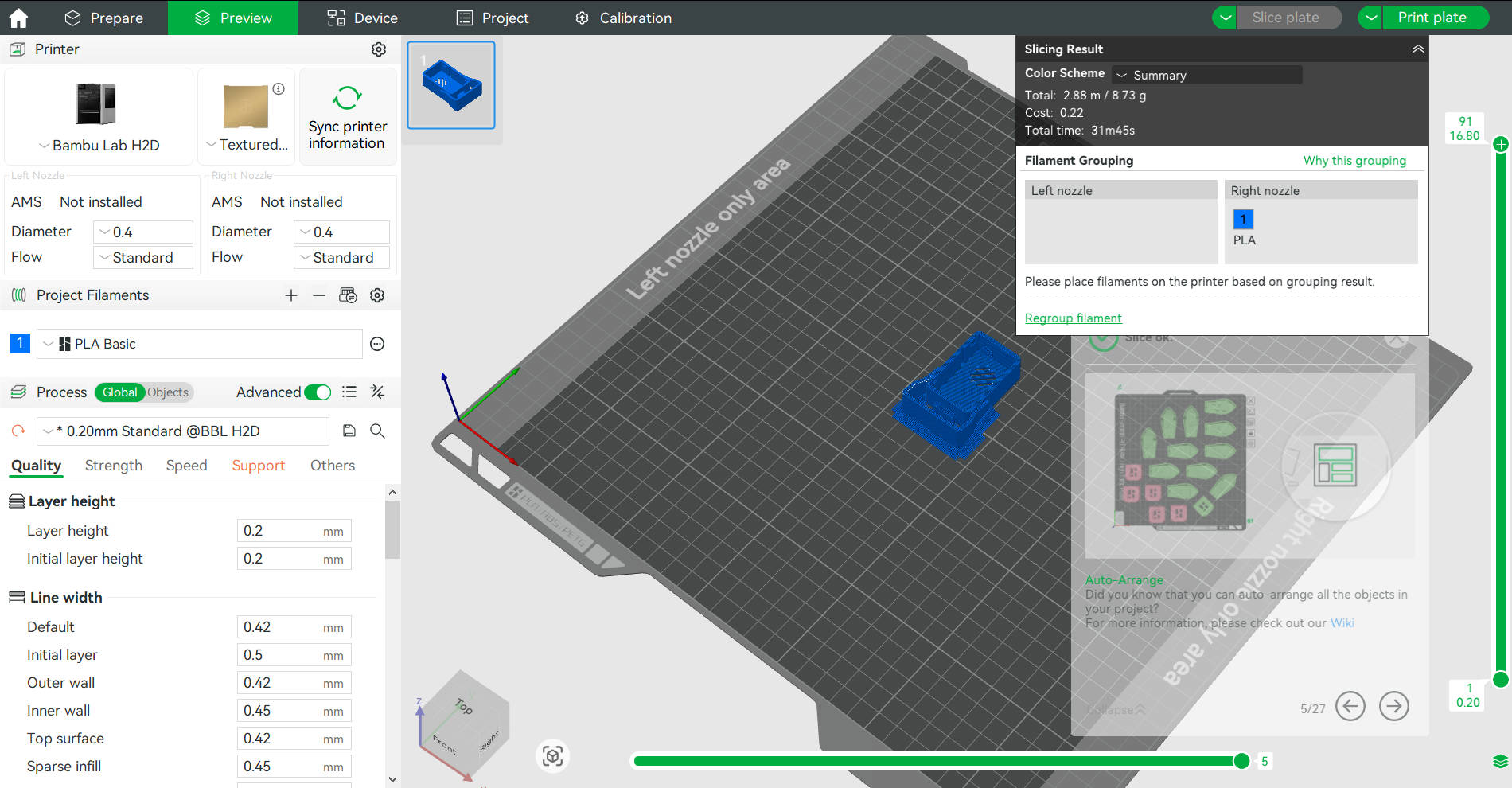Open 0.20mm Standard process preset dropdown
The height and width of the screenshot is (788, 1512).
pyautogui.click(x=183, y=431)
